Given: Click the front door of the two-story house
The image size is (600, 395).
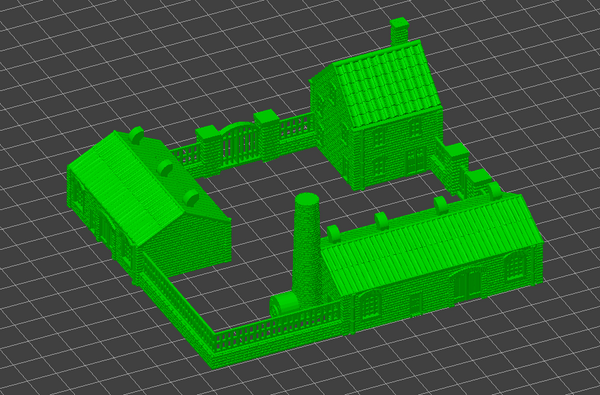Looking at the screenshot, I should (x=416, y=160).
